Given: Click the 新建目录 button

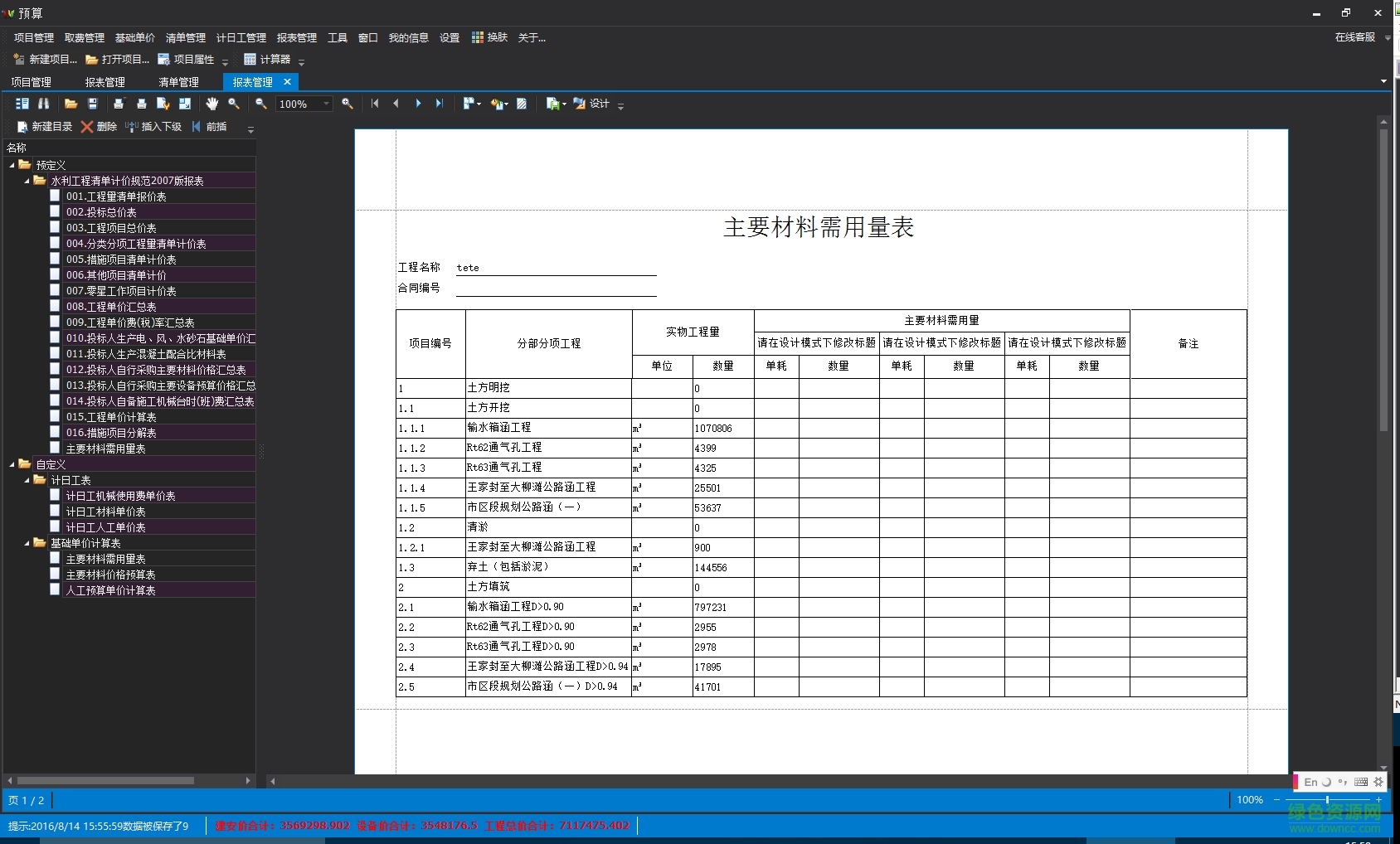Looking at the screenshot, I should click(x=45, y=127).
